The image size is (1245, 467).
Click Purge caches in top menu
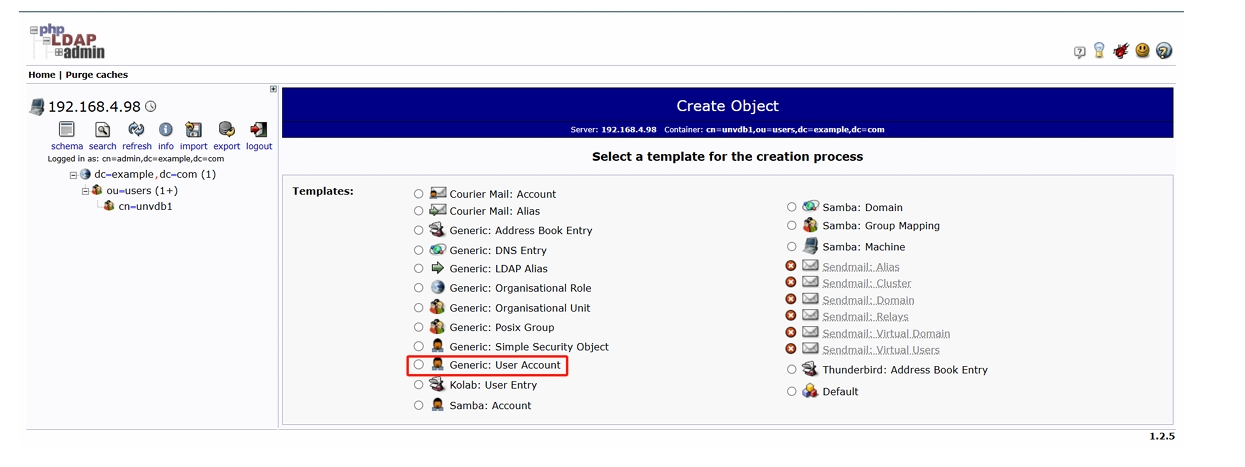pyautogui.click(x=97, y=75)
